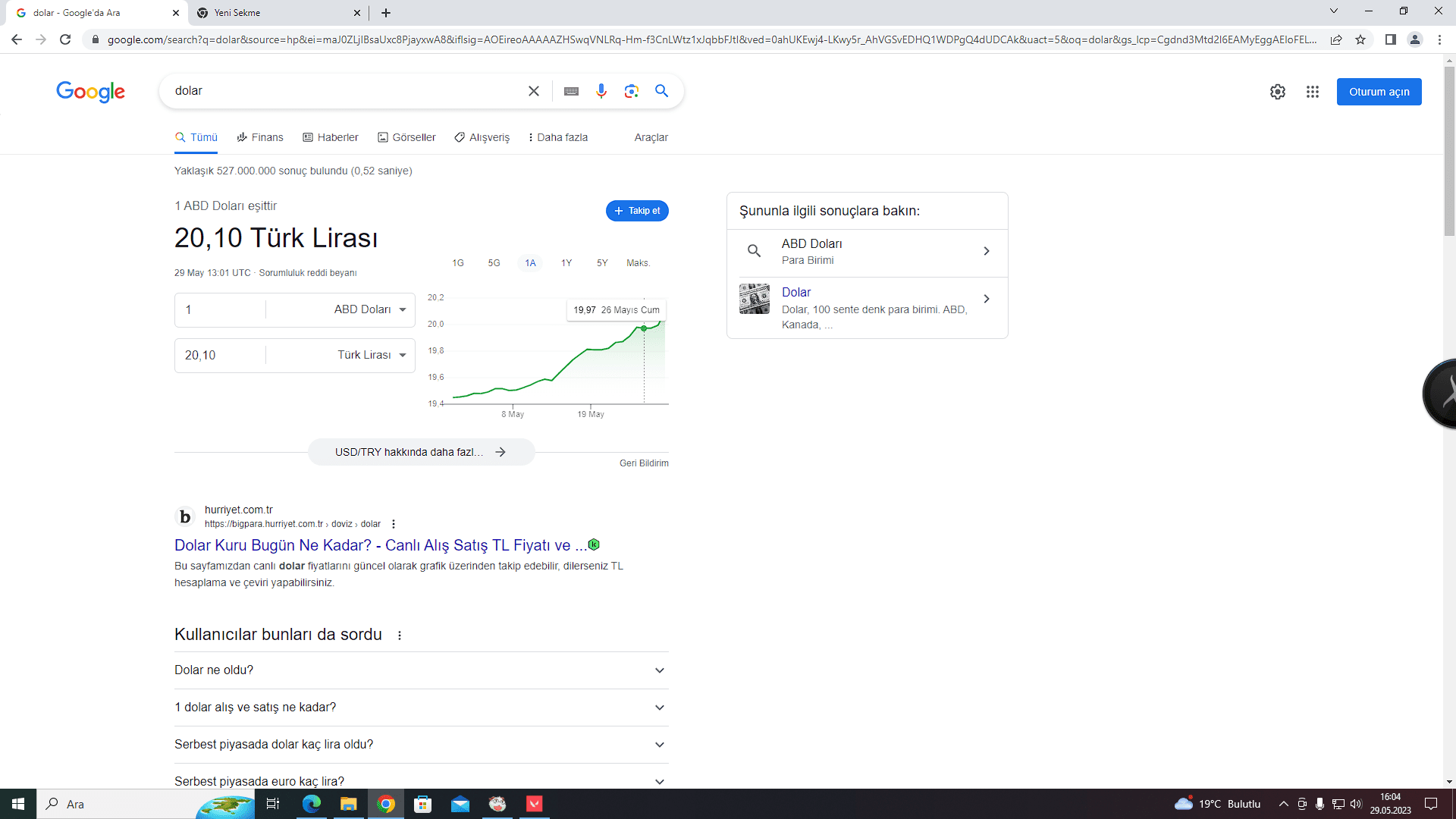Screen dimensions: 1456x819
Task: Click the Takip et button
Action: (x=637, y=211)
